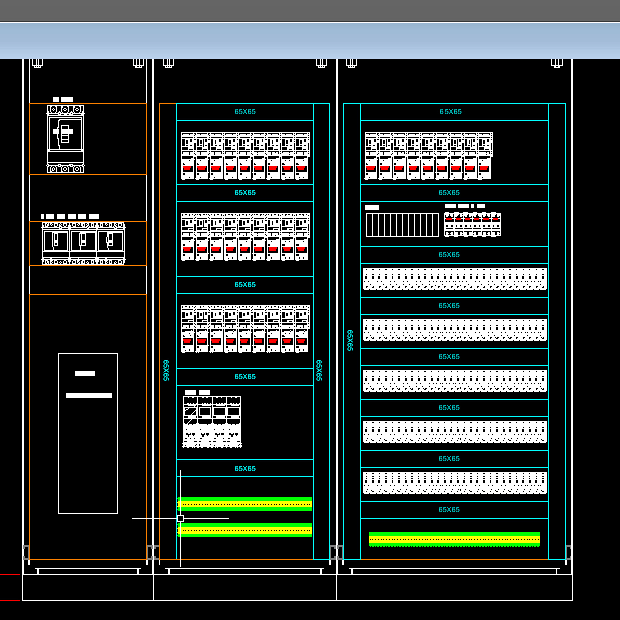
Task: Click the gray window title bar
Action: pyautogui.click(x=310, y=11)
